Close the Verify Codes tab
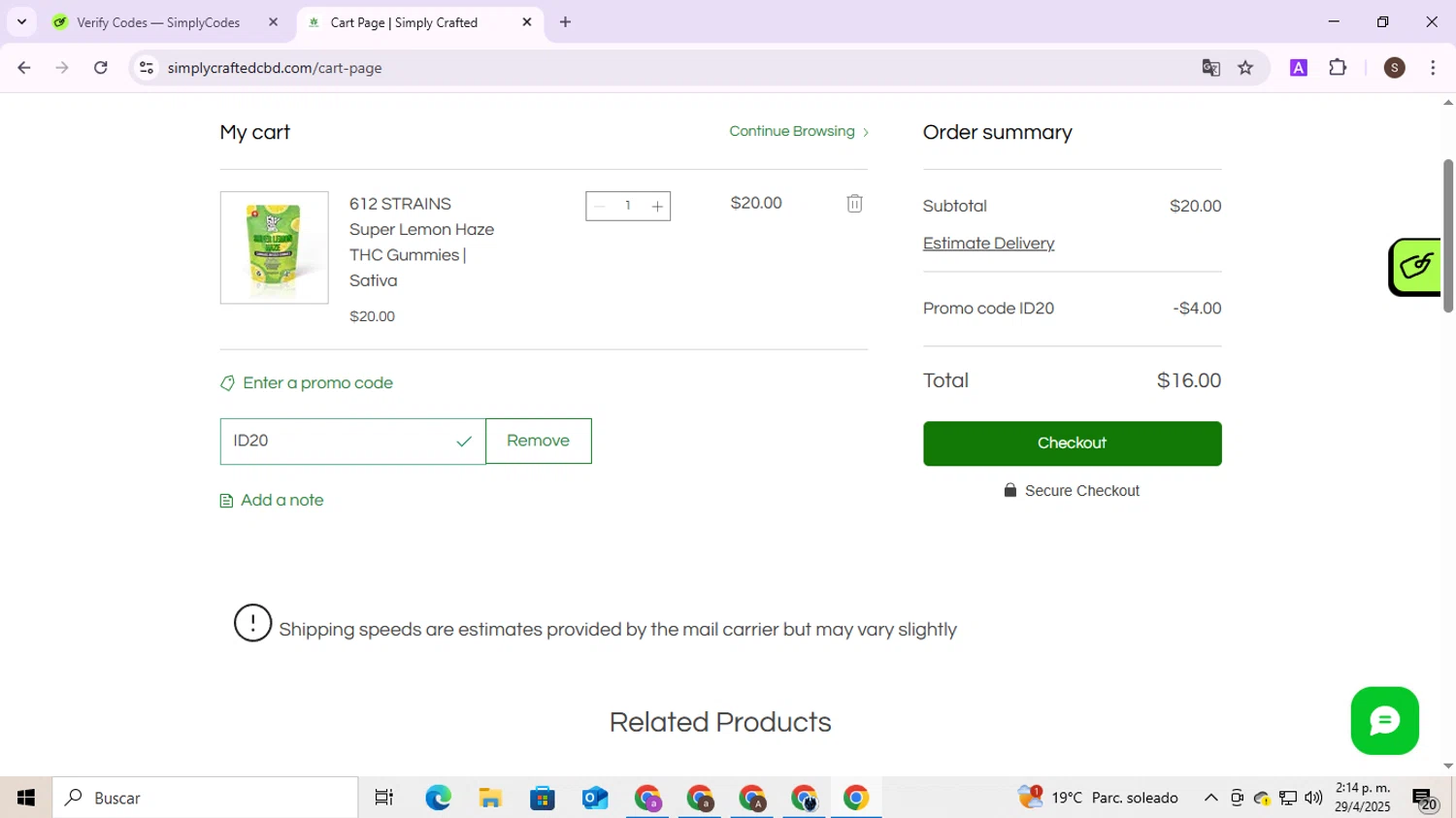This screenshot has height=818, width=1456. pyautogui.click(x=273, y=21)
